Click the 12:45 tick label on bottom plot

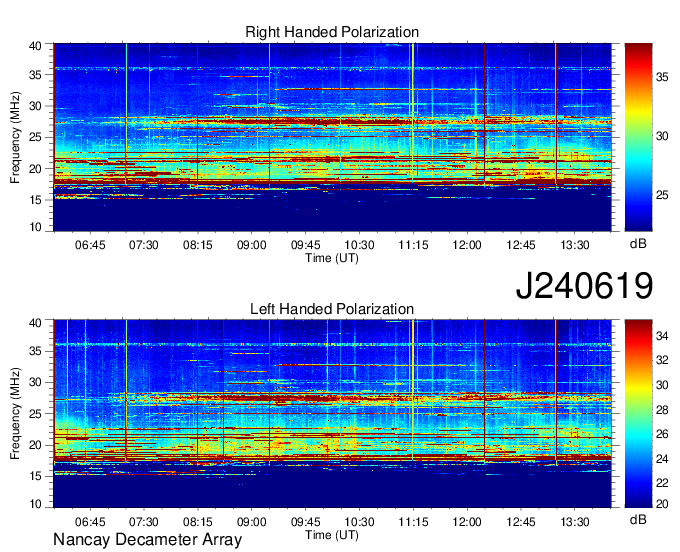521,522
